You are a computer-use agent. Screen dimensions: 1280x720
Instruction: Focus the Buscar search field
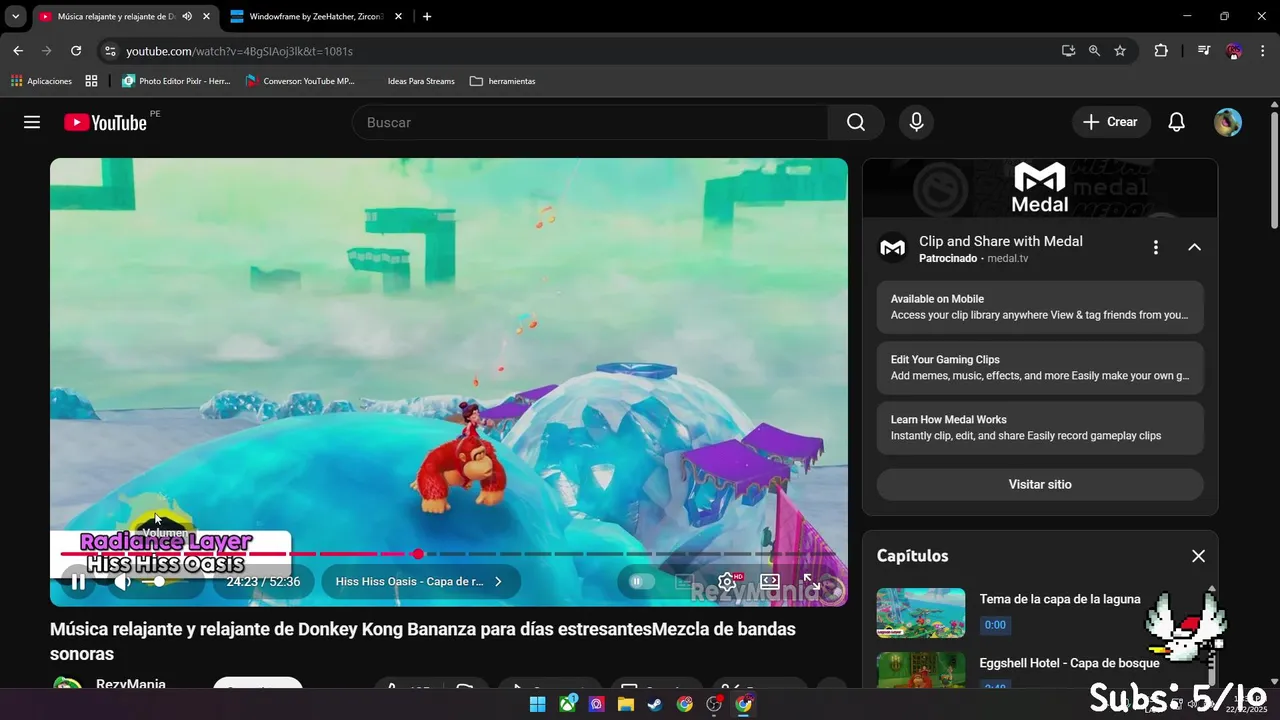click(590, 122)
